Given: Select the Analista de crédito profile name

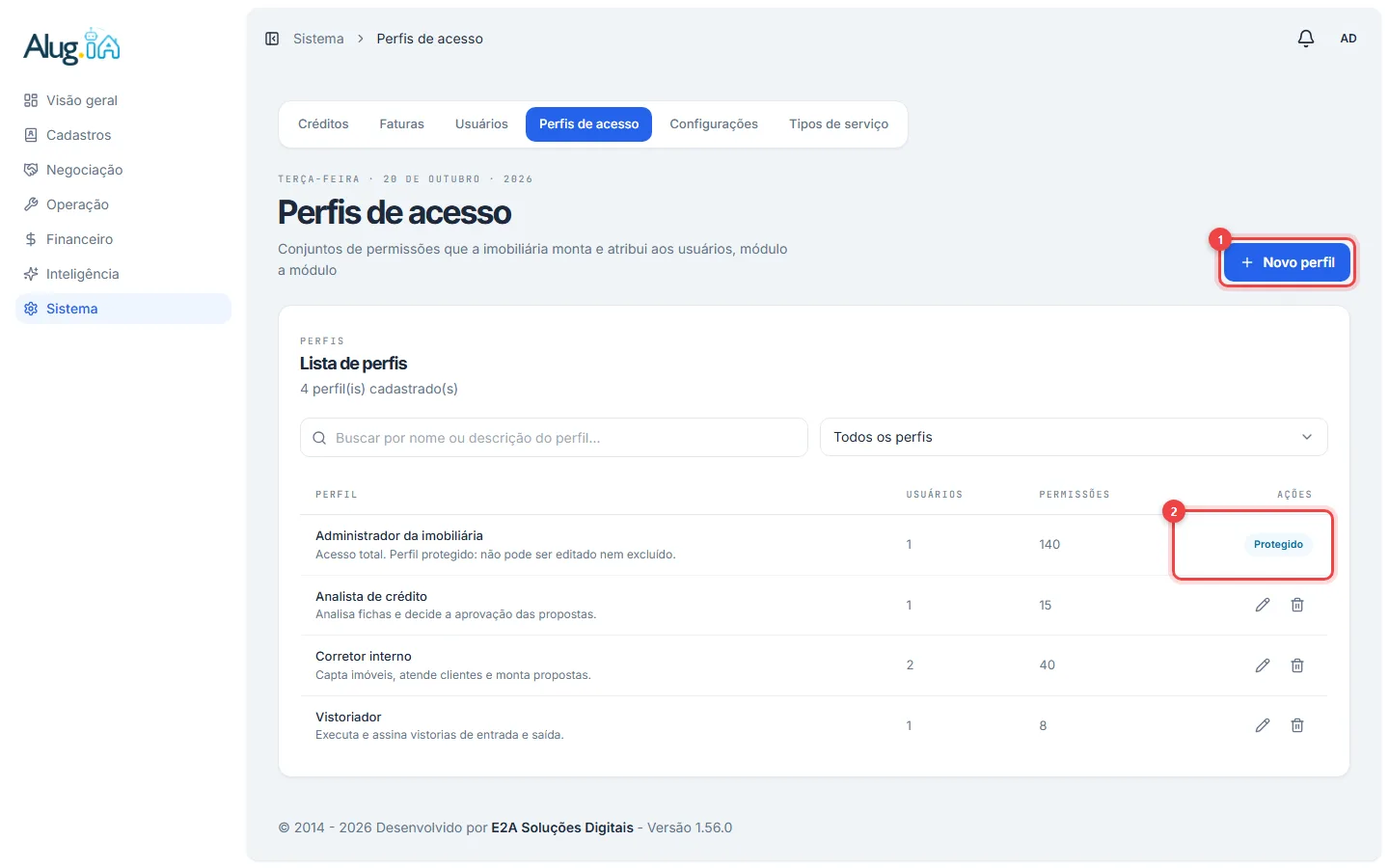Looking at the screenshot, I should point(371,596).
